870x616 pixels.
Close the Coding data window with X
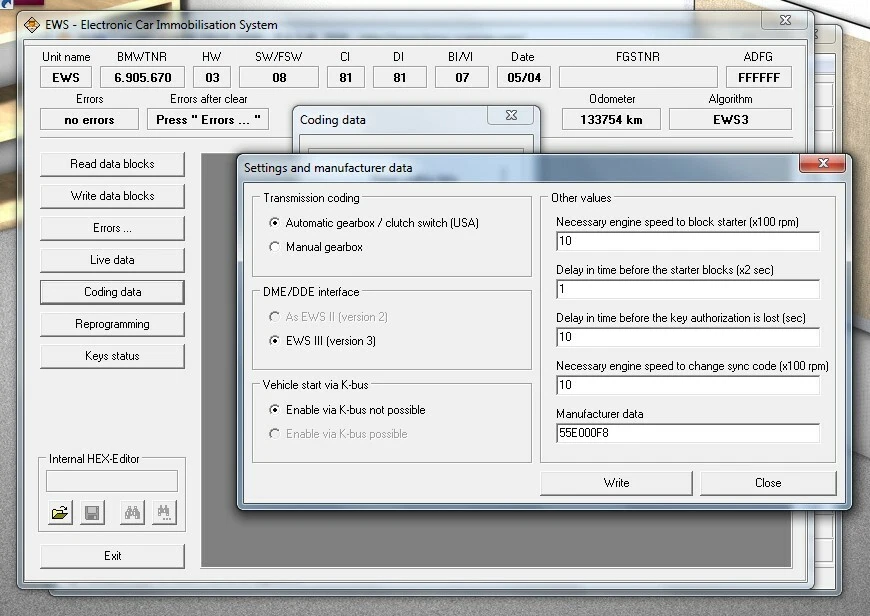coord(510,115)
